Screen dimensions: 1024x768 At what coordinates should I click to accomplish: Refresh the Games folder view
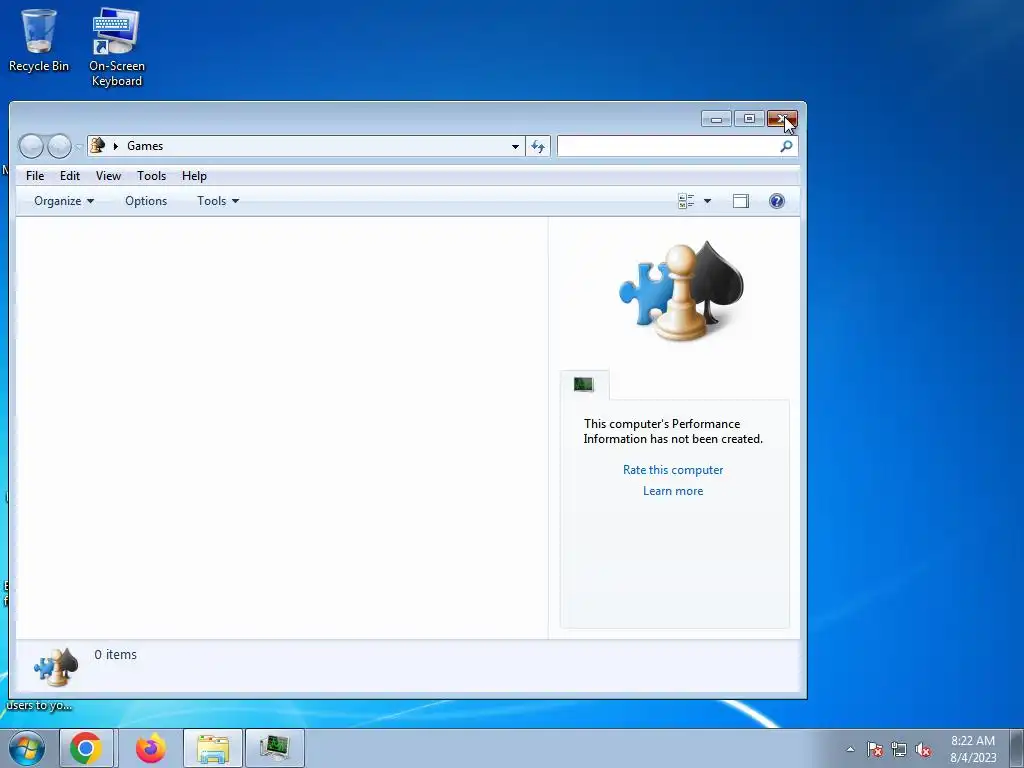pyautogui.click(x=538, y=146)
